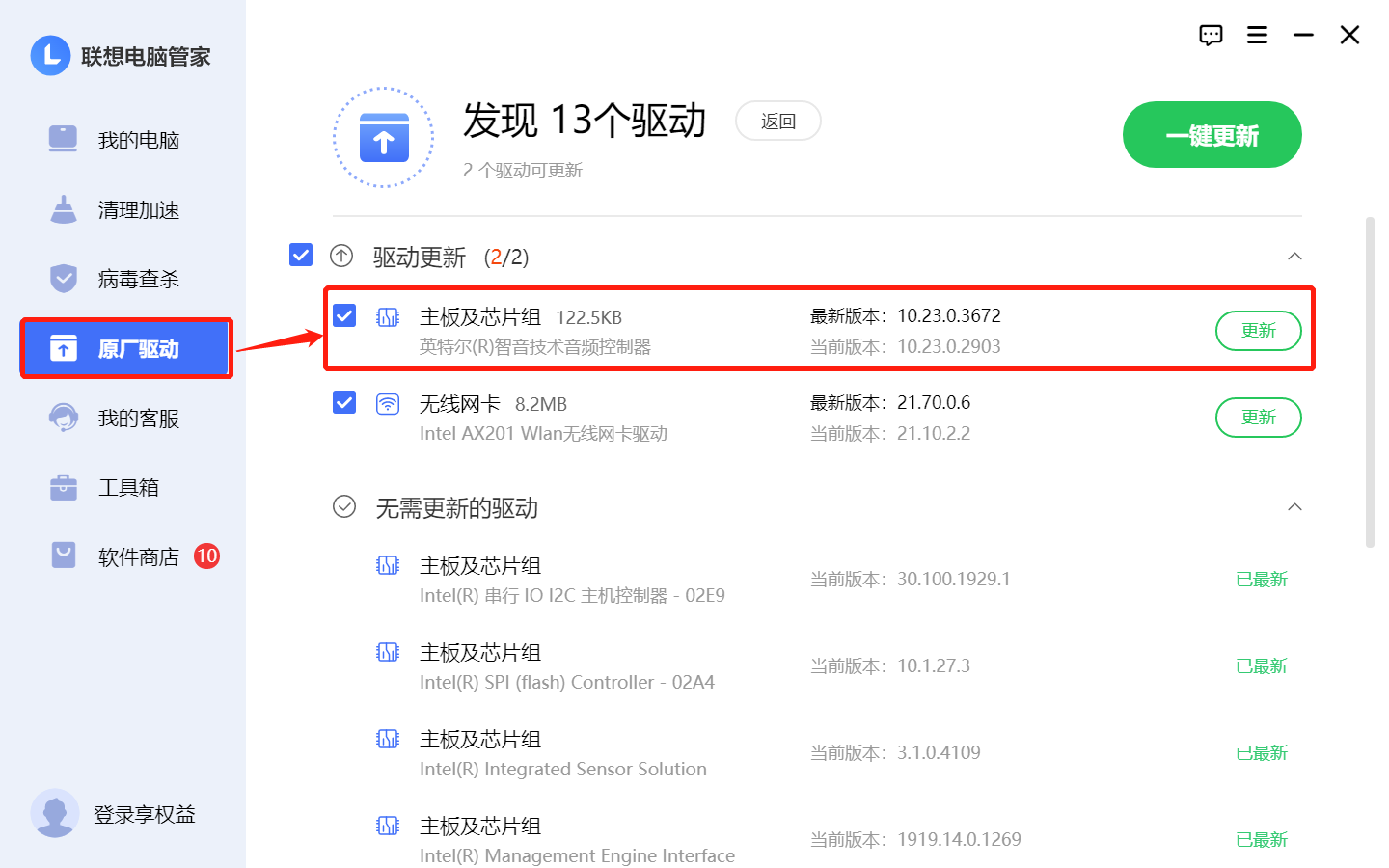Click the 最新版本: 21.70.0.6 text
This screenshot has height=868, width=1389.
coord(890,403)
